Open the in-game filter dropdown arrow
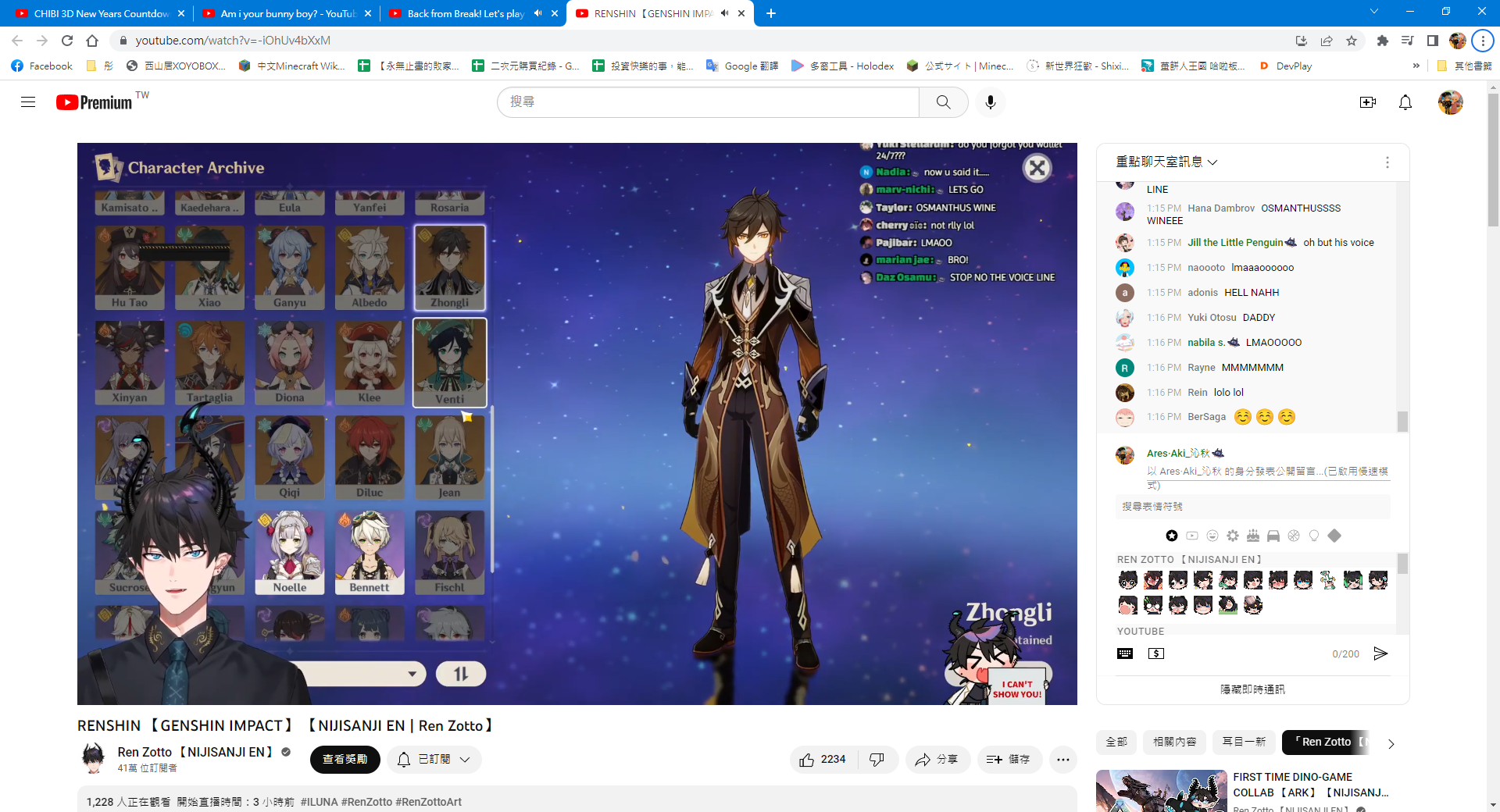 [x=412, y=674]
